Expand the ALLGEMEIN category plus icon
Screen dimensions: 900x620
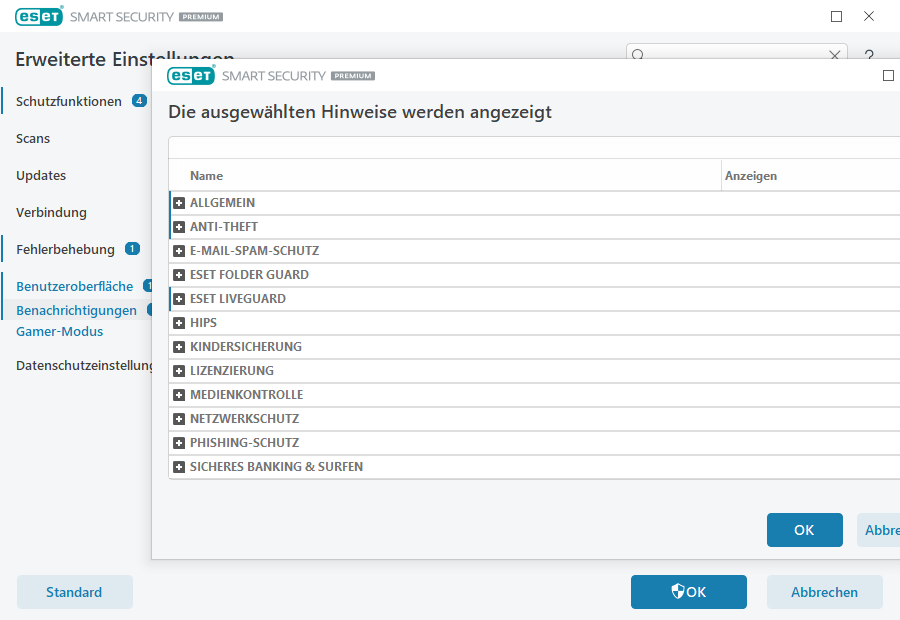coord(180,203)
